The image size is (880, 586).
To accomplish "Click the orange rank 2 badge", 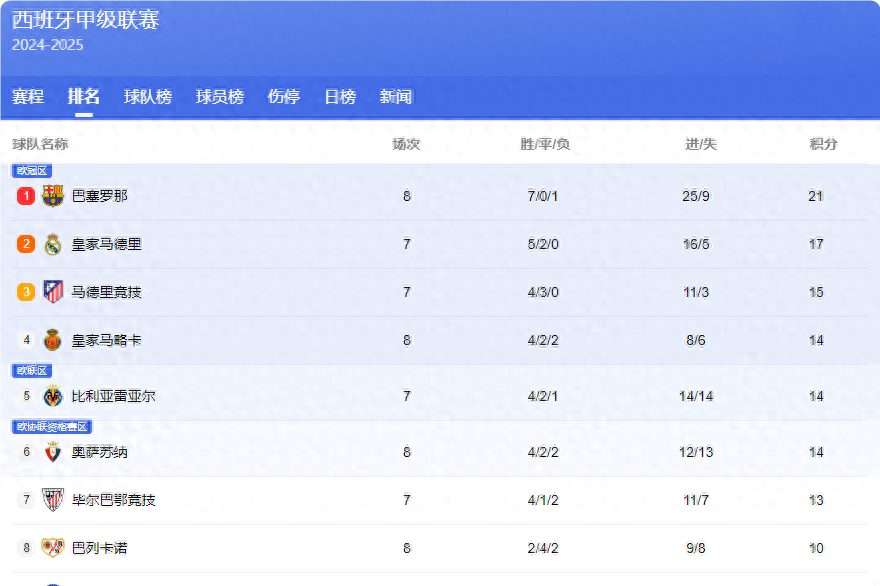I will (26, 244).
